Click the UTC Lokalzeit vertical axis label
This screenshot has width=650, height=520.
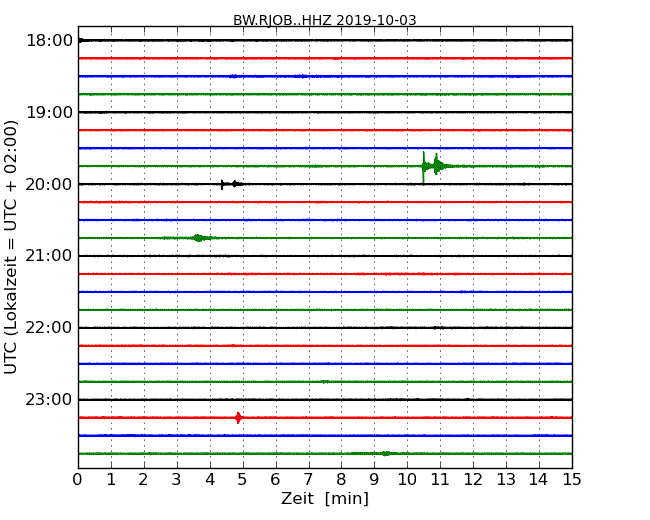[11, 247]
